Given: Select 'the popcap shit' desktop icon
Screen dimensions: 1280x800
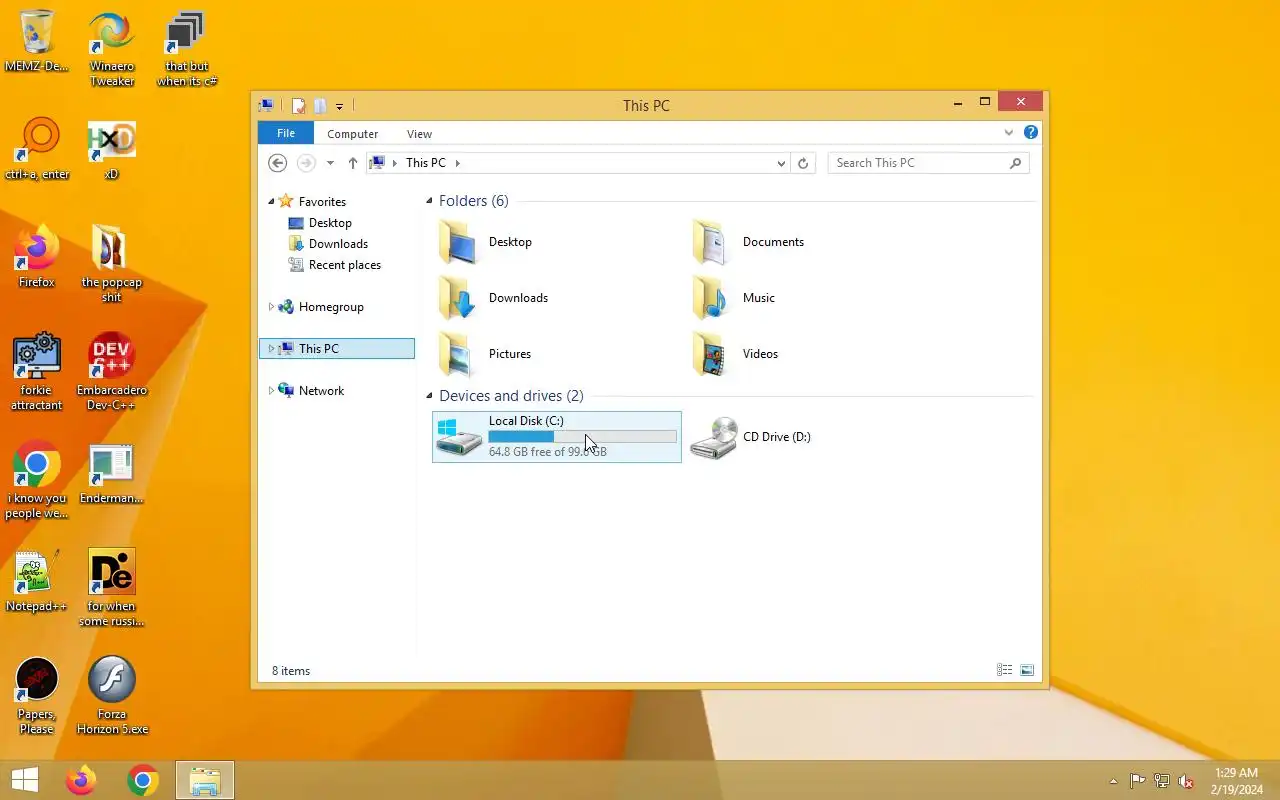Looking at the screenshot, I should click(x=112, y=263).
